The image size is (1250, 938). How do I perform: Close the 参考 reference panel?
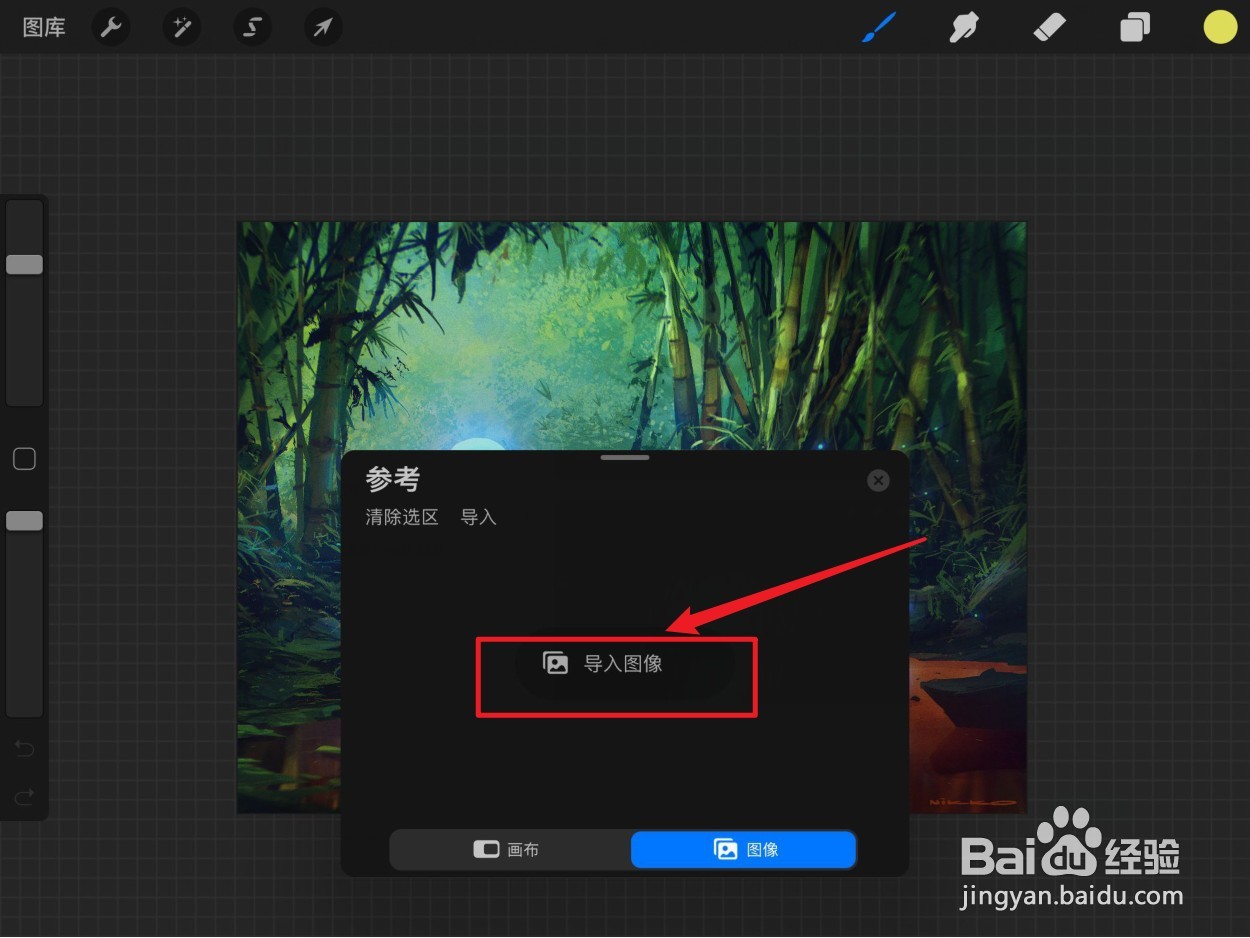878,481
